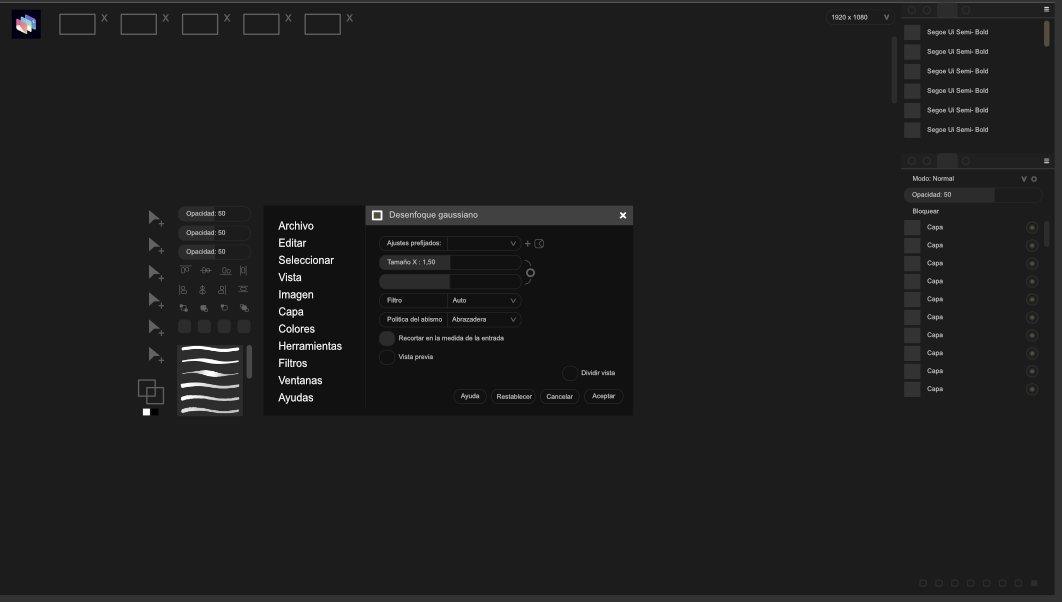The height and width of the screenshot is (602, 1062).
Task: Click the font list vertical scrollbar
Action: [x=1046, y=34]
